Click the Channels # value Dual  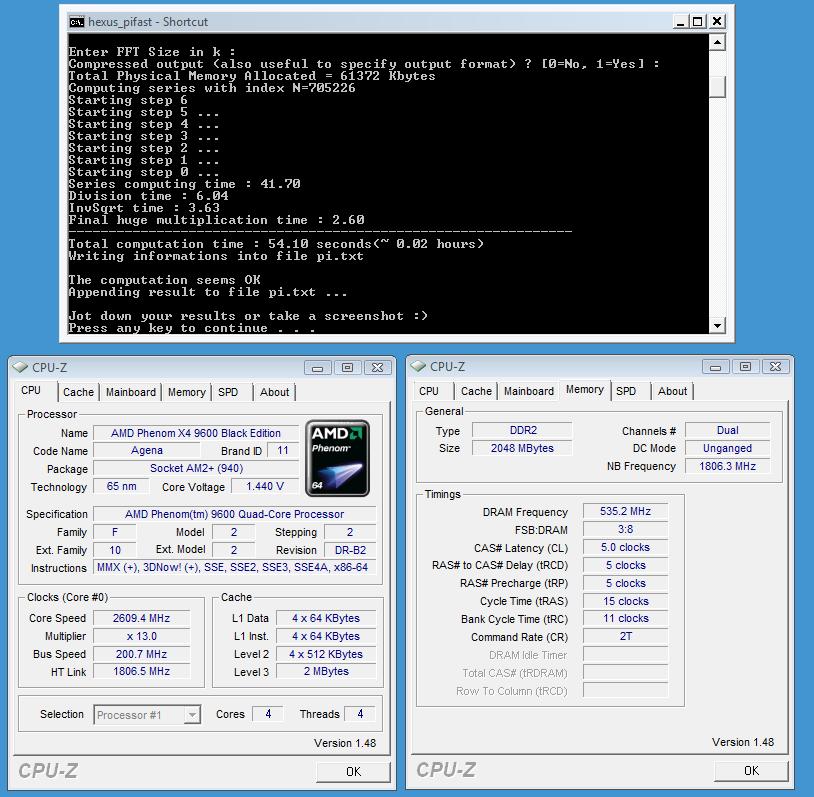click(727, 430)
